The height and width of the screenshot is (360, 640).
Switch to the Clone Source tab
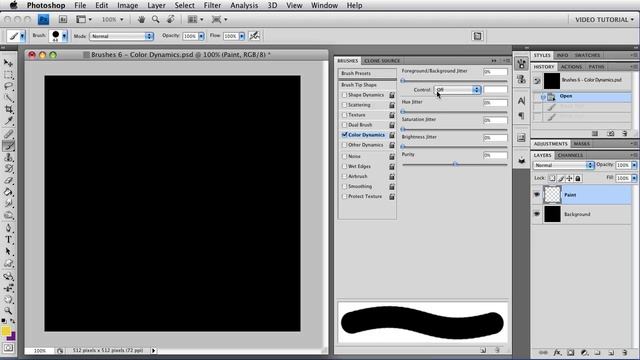coord(382,61)
